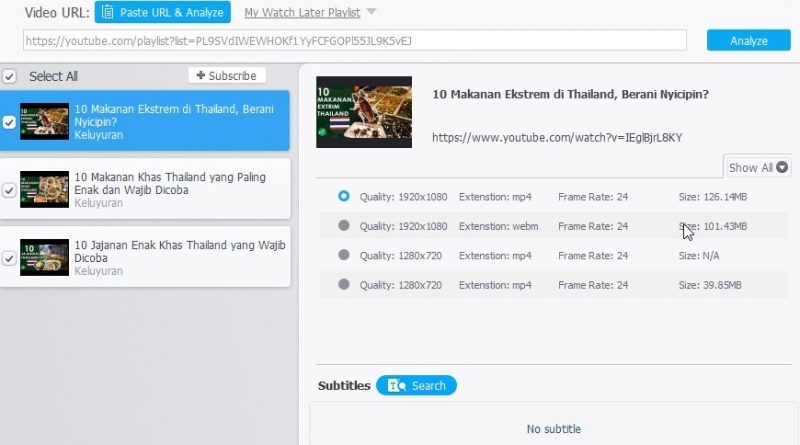Viewport: 800px width, 445px height.
Task: Uncheck 10 Makanan Khas Thailand video checkbox
Action: [x=9, y=190]
